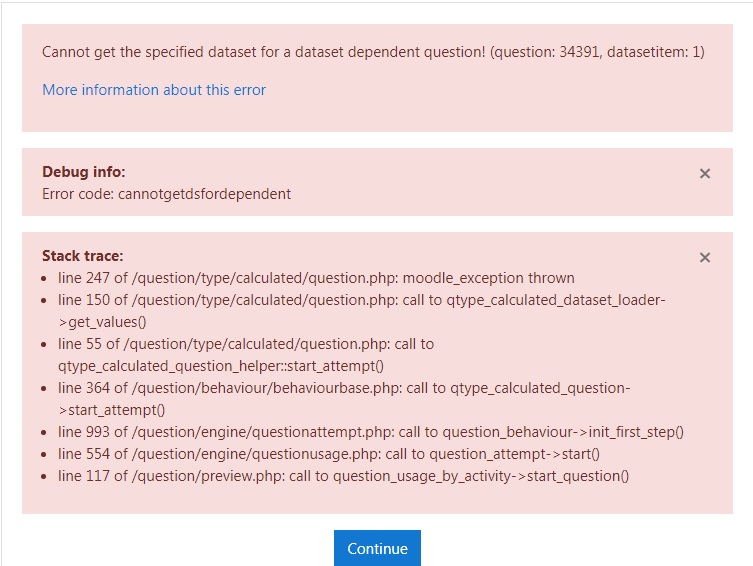Screen dimensions: 753x566
Task: Select the Stack trace heading
Action: [83, 256]
